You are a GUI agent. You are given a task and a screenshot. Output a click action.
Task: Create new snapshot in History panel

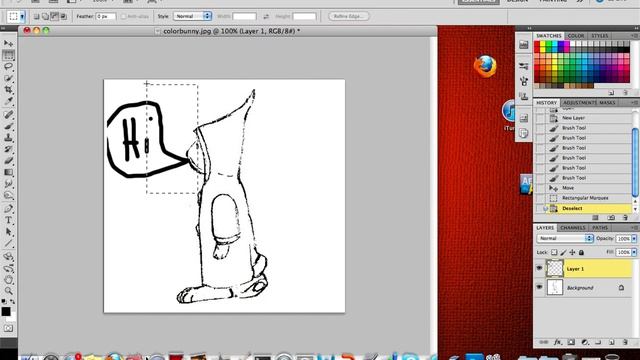[x=611, y=218]
